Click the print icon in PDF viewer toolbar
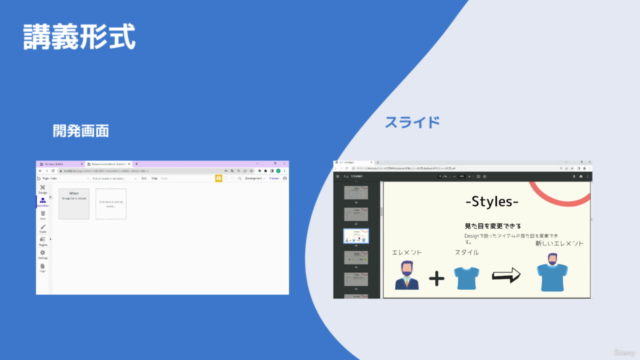640x360 pixels. (581, 176)
